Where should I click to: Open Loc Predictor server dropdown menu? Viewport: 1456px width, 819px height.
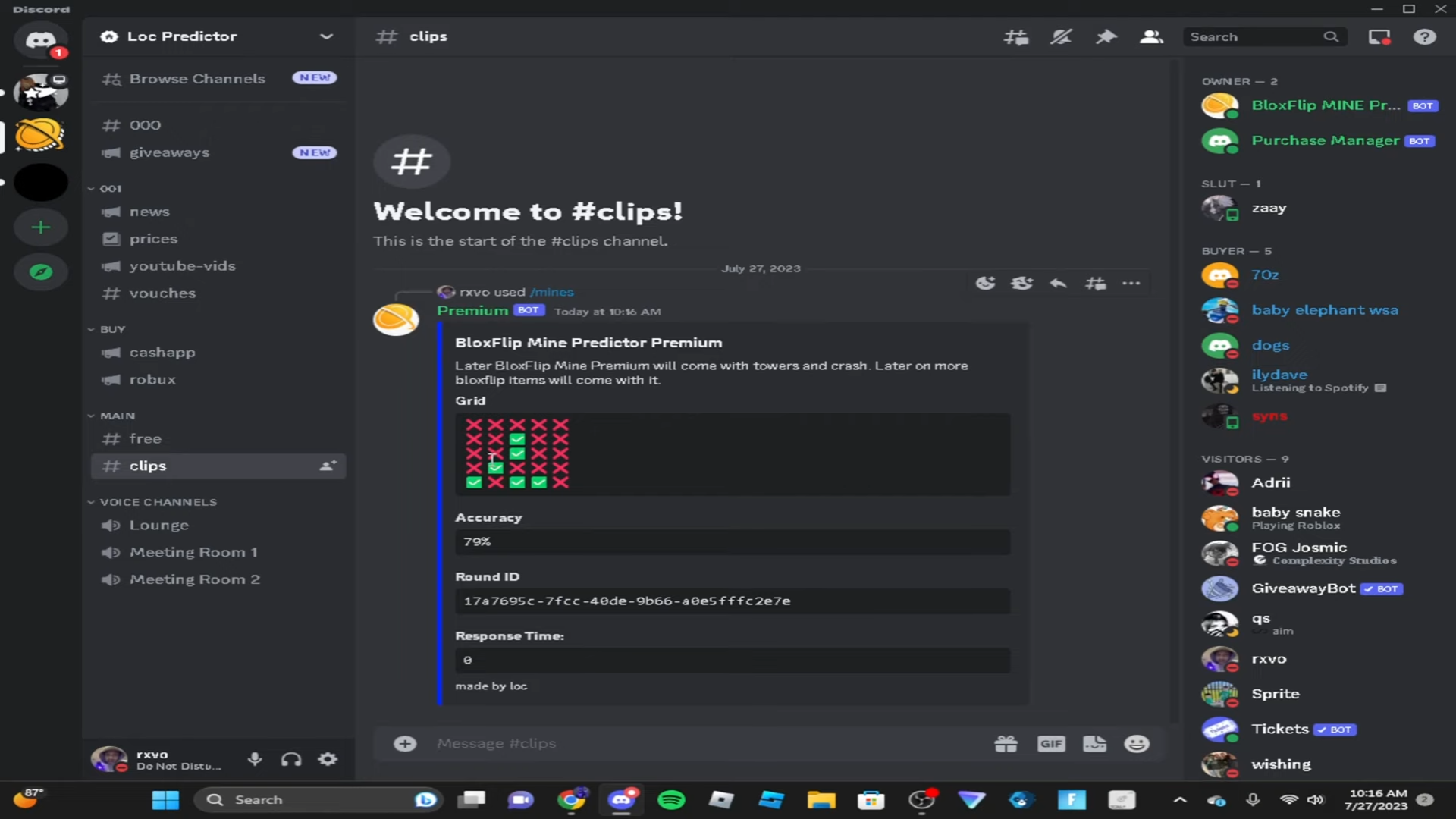(326, 36)
